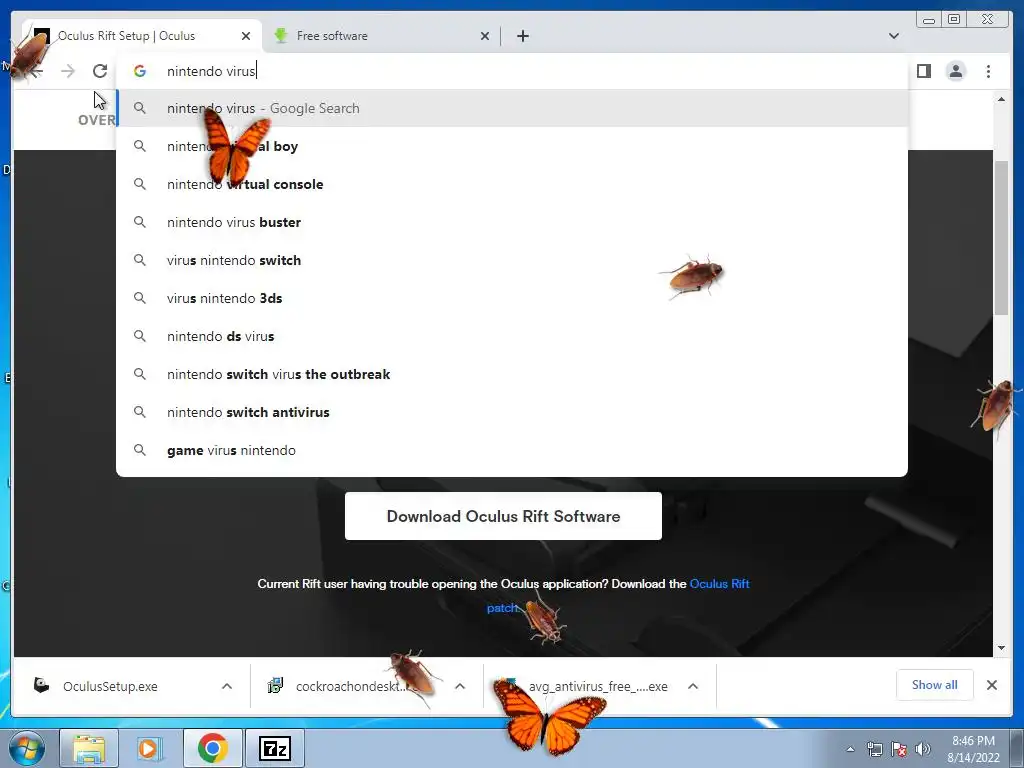Click the search icon beside 'nintendo virus buster'
Screen dimensions: 1024x768
140,222
